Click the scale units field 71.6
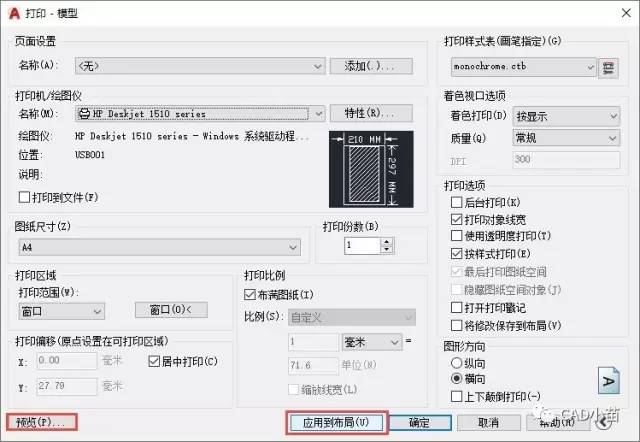 coord(313,366)
